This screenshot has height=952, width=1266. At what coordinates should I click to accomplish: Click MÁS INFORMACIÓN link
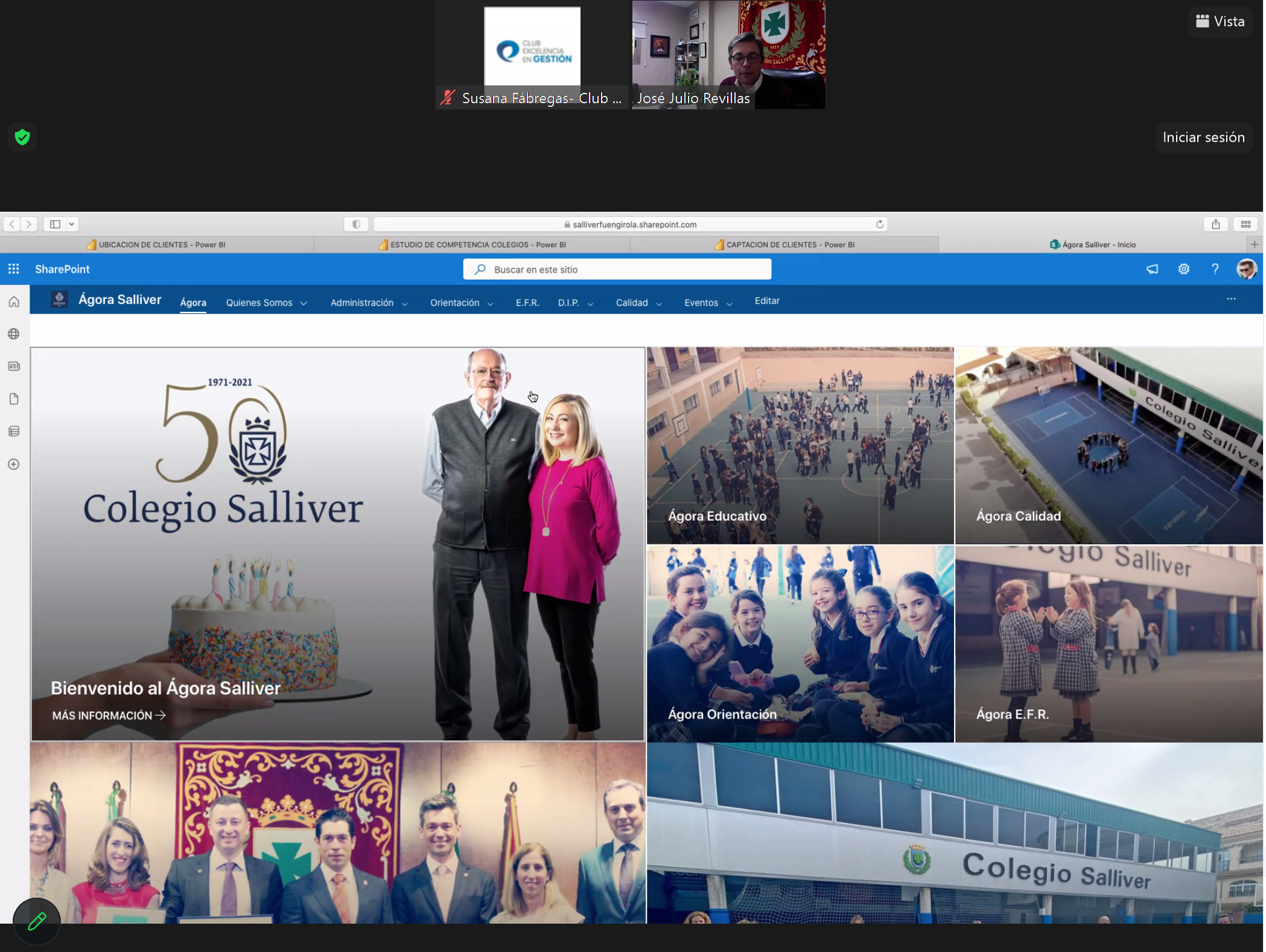[109, 716]
